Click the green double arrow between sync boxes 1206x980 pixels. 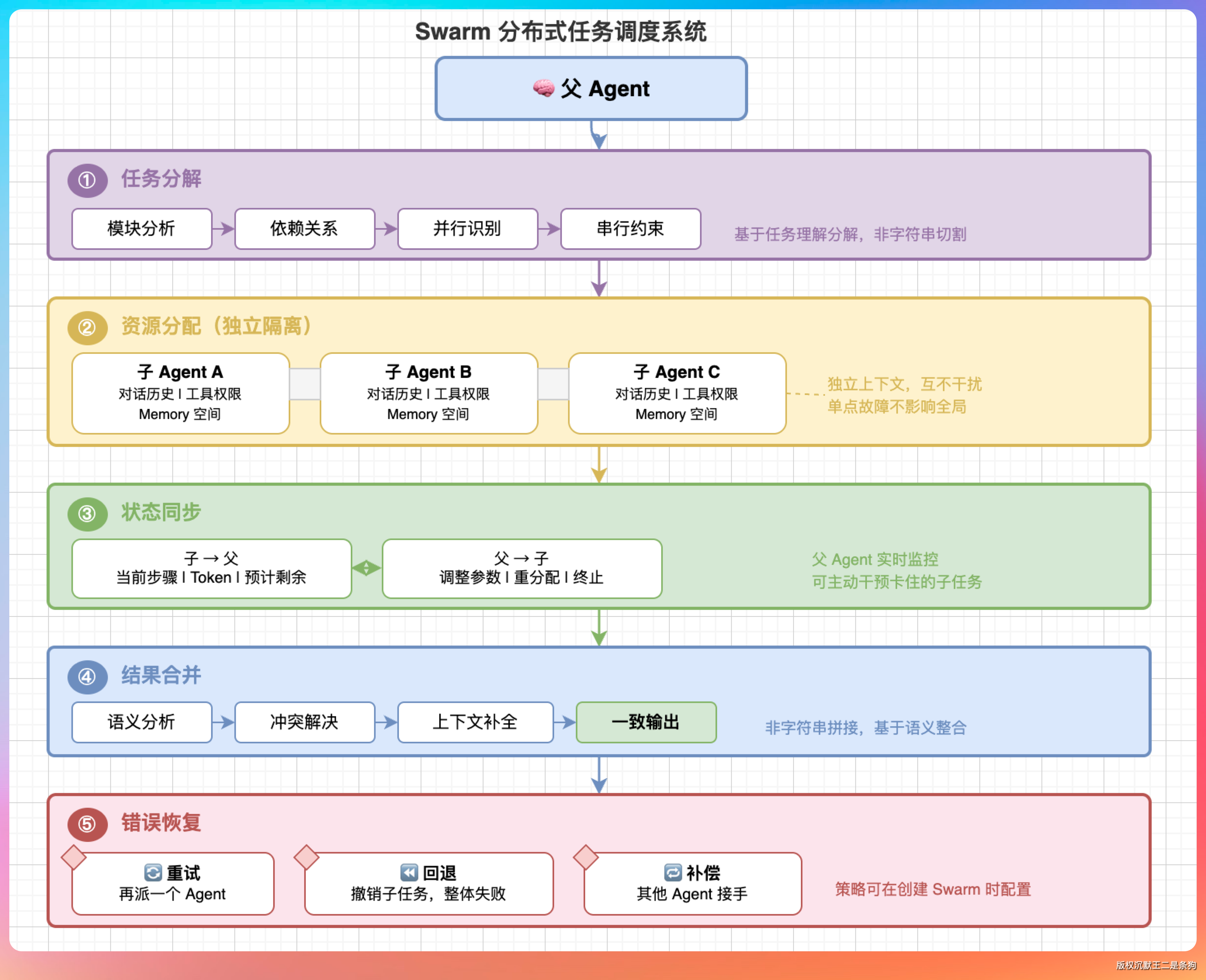click(x=366, y=568)
